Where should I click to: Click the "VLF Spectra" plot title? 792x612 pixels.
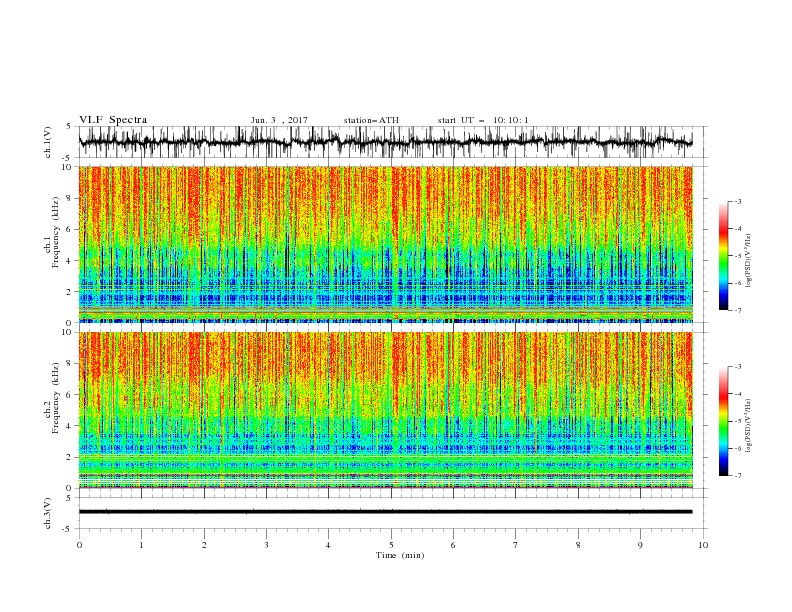(113, 120)
